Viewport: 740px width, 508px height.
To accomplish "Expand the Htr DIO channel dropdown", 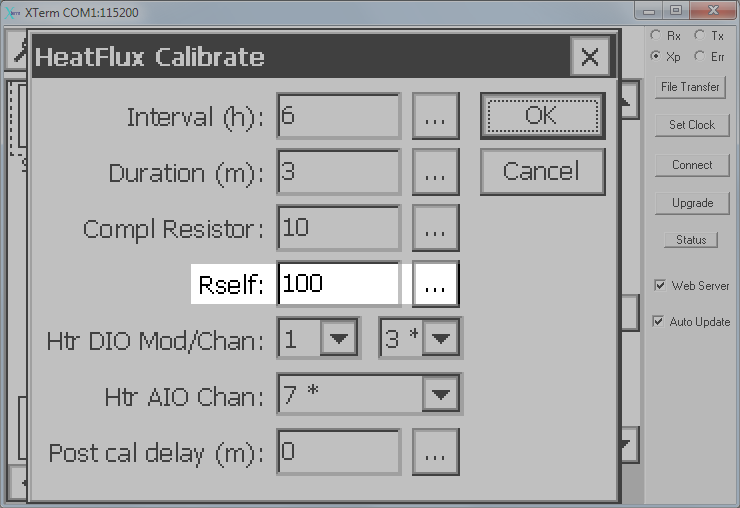I will 439,340.
